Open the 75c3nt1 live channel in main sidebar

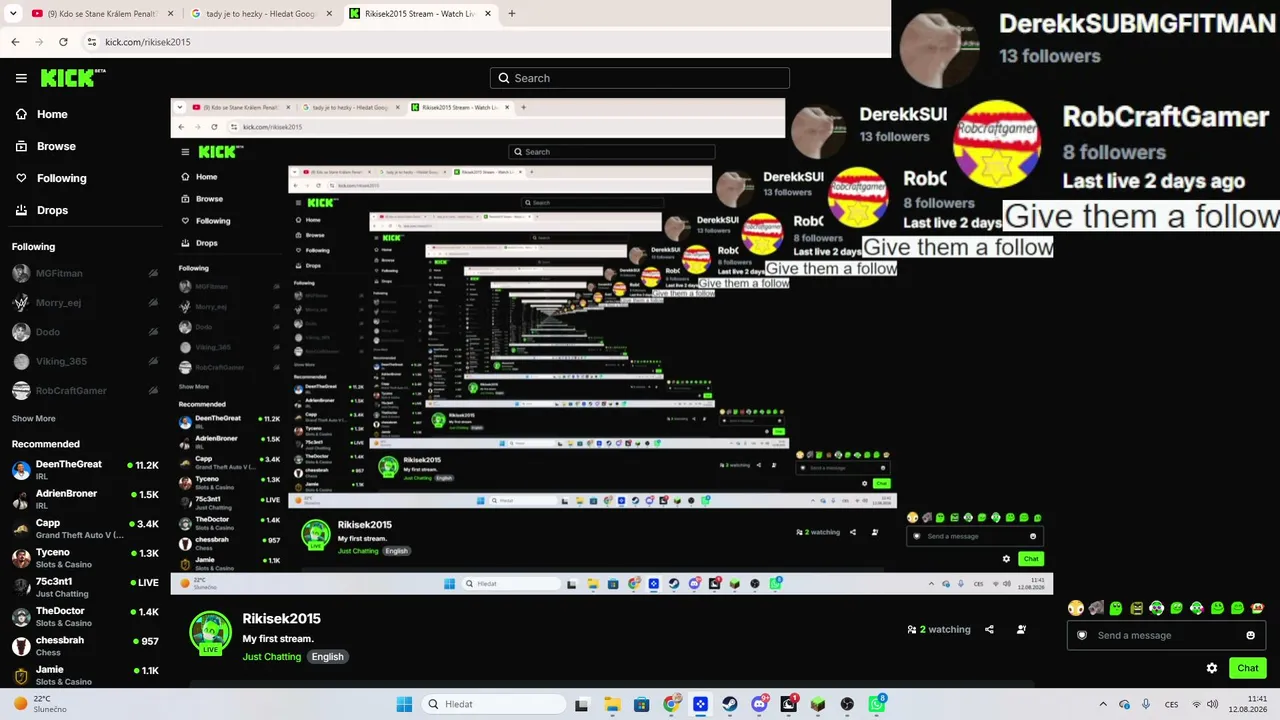(x=85, y=587)
